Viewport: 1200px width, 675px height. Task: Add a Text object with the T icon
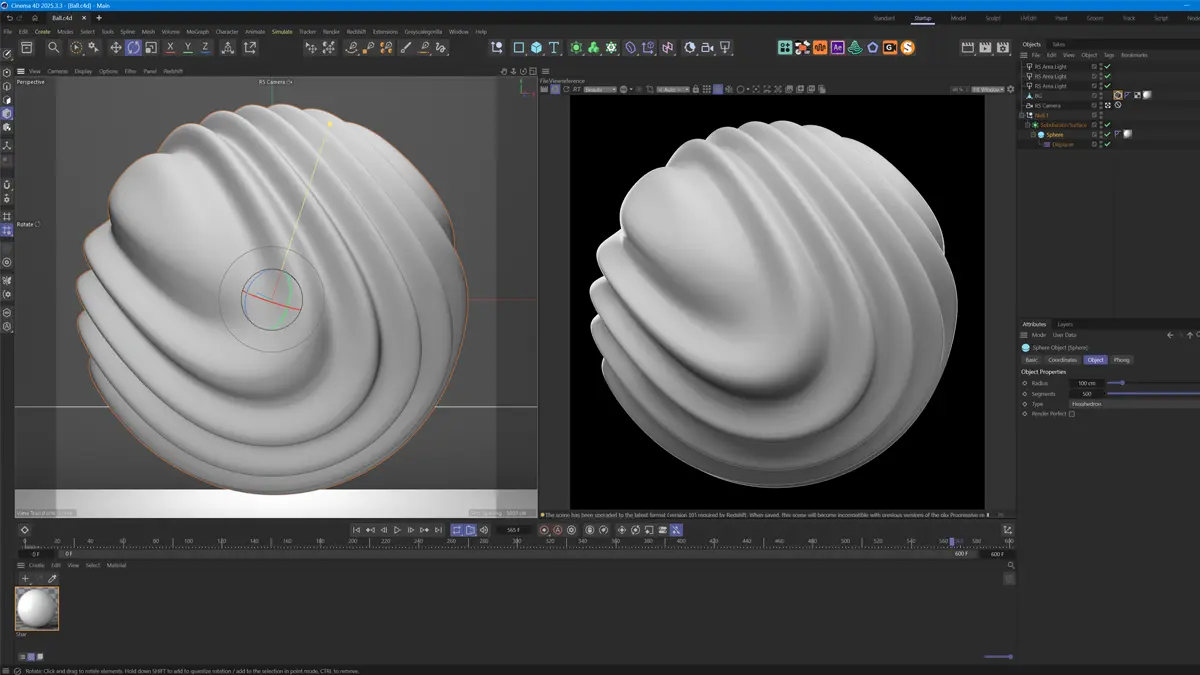(x=553, y=47)
